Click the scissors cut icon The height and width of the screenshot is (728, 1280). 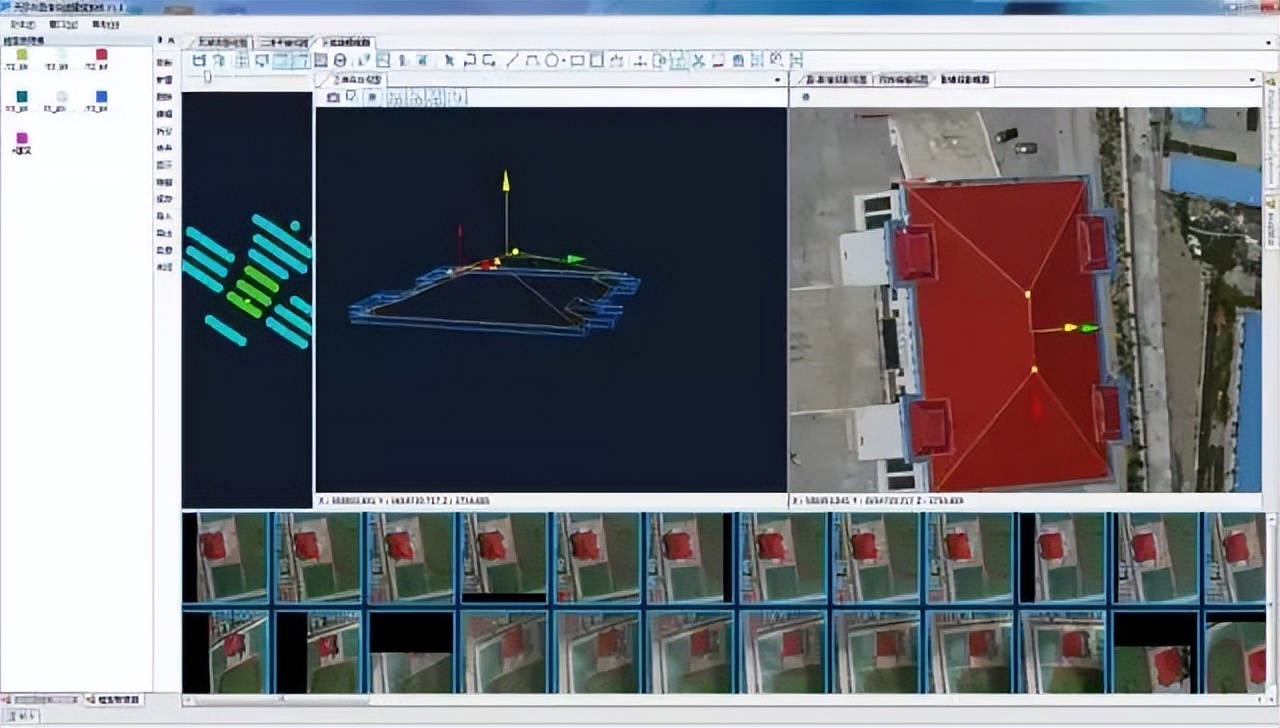point(699,61)
